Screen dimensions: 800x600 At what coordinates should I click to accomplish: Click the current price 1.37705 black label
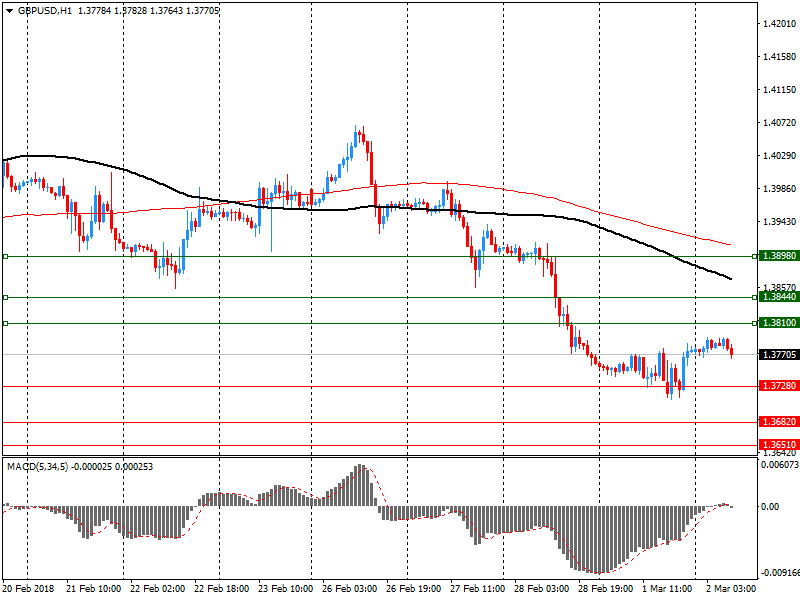click(x=778, y=354)
